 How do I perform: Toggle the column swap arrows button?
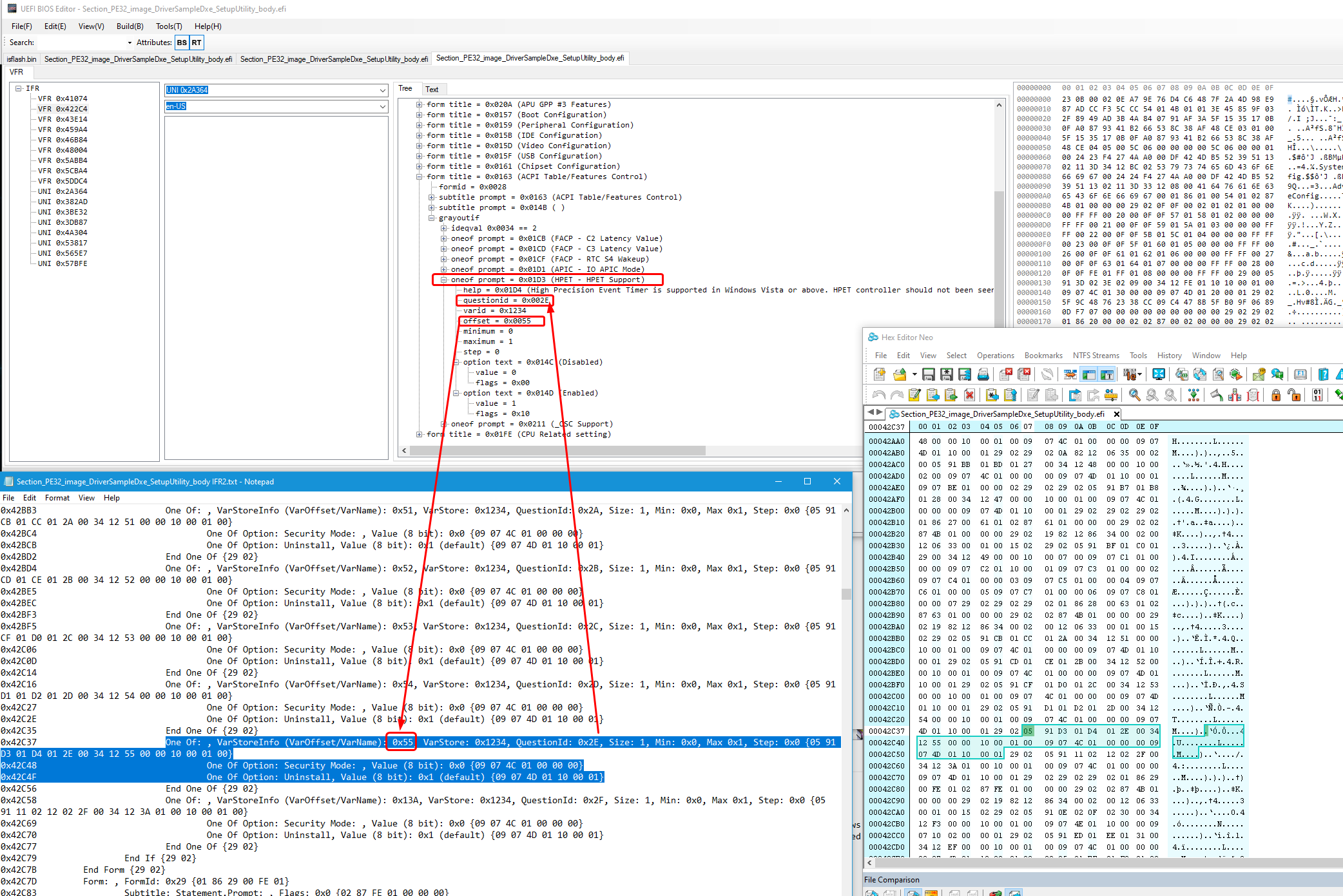1070,374
